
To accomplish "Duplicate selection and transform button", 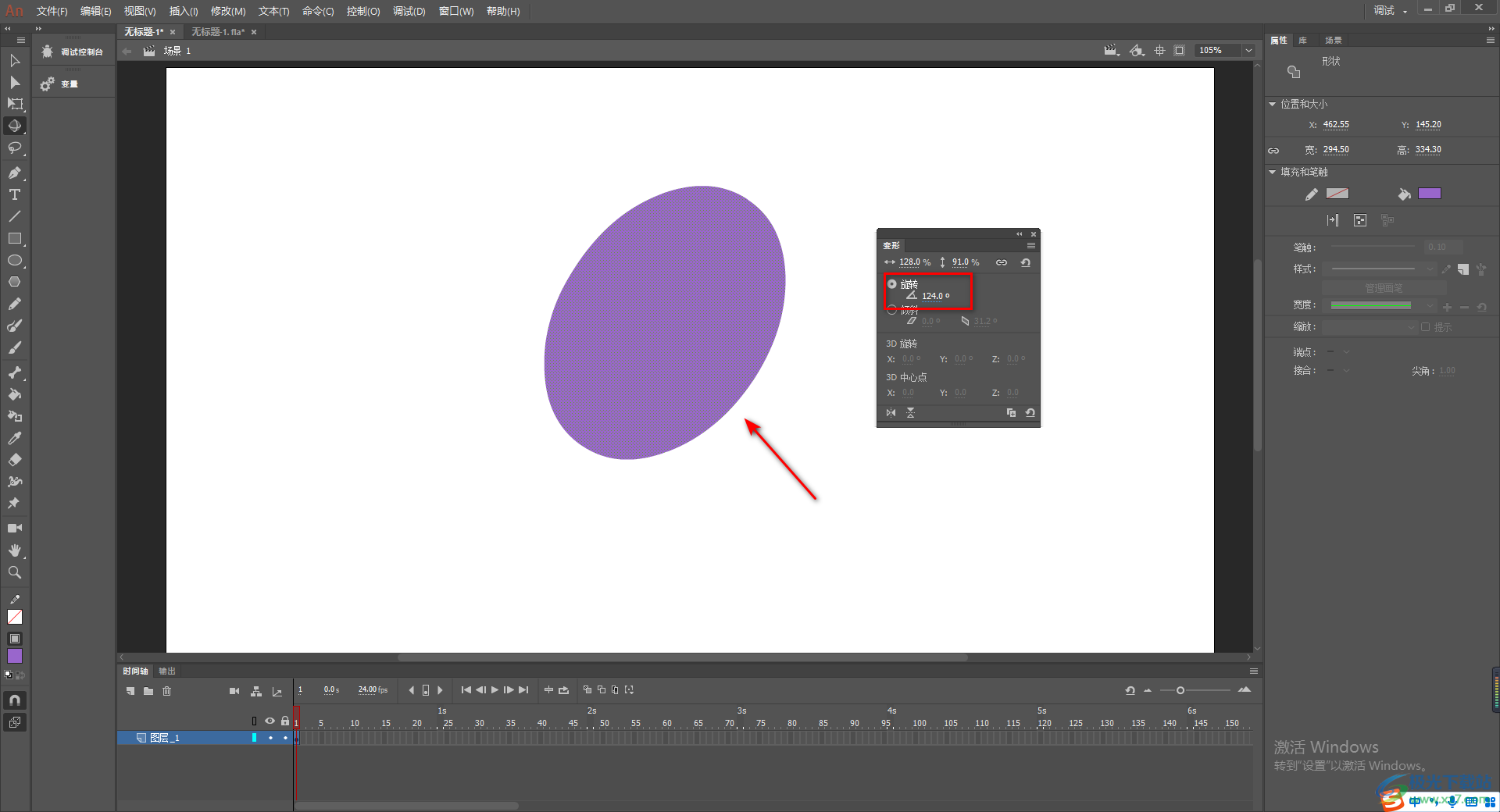I will pyautogui.click(x=1011, y=412).
